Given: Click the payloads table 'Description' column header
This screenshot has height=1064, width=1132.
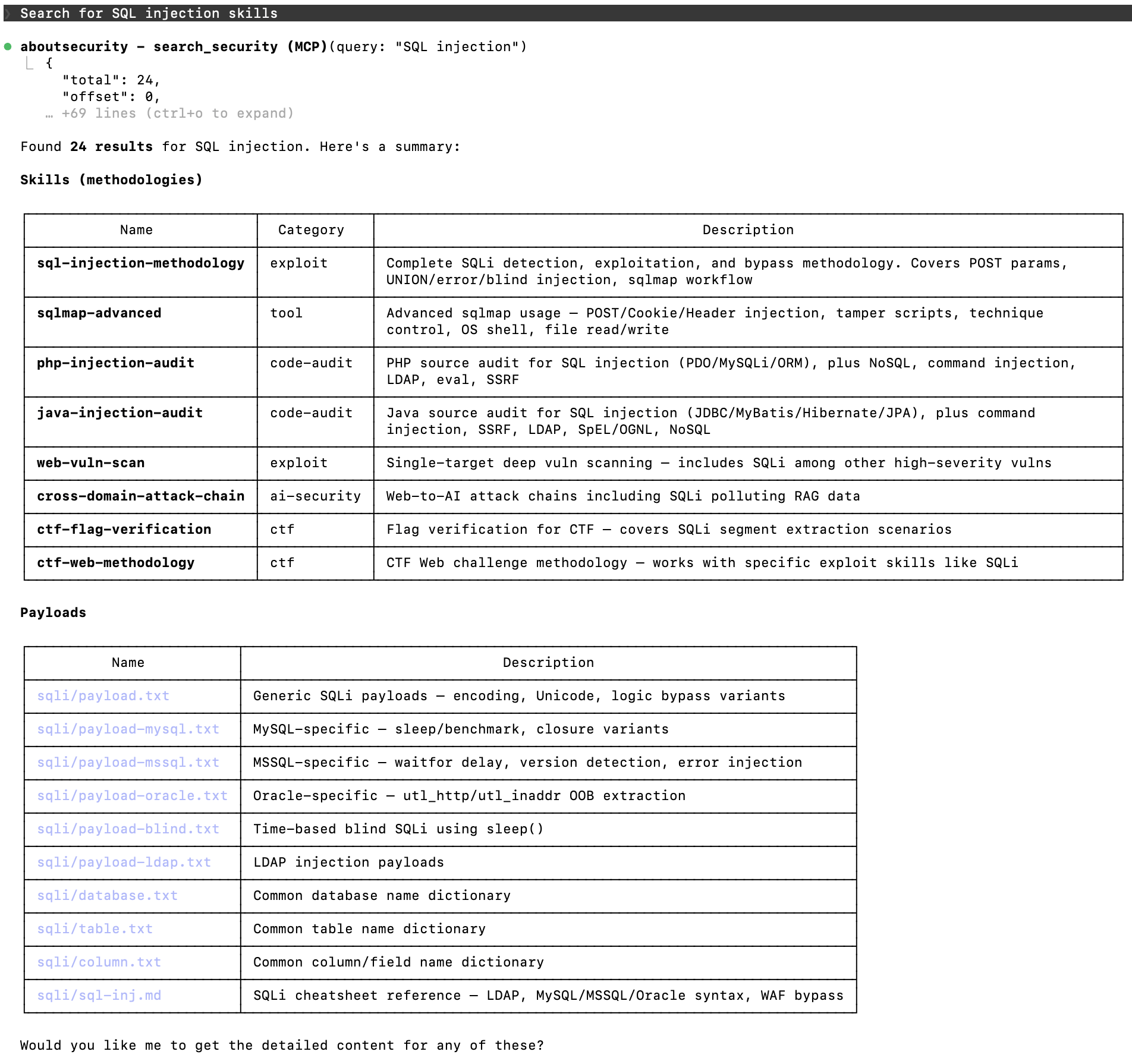Looking at the screenshot, I should 548,662.
